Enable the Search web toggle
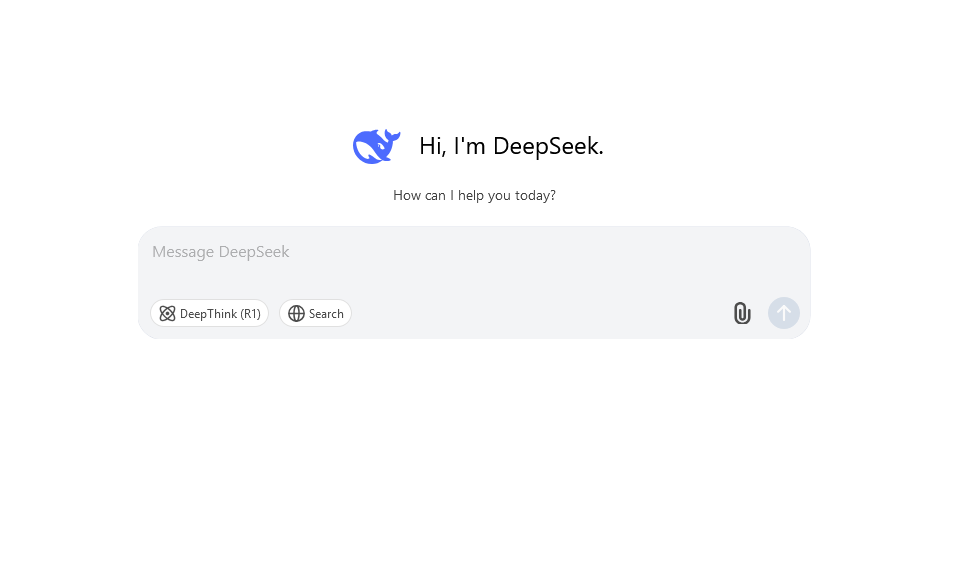The height and width of the screenshot is (568, 970). coord(315,314)
